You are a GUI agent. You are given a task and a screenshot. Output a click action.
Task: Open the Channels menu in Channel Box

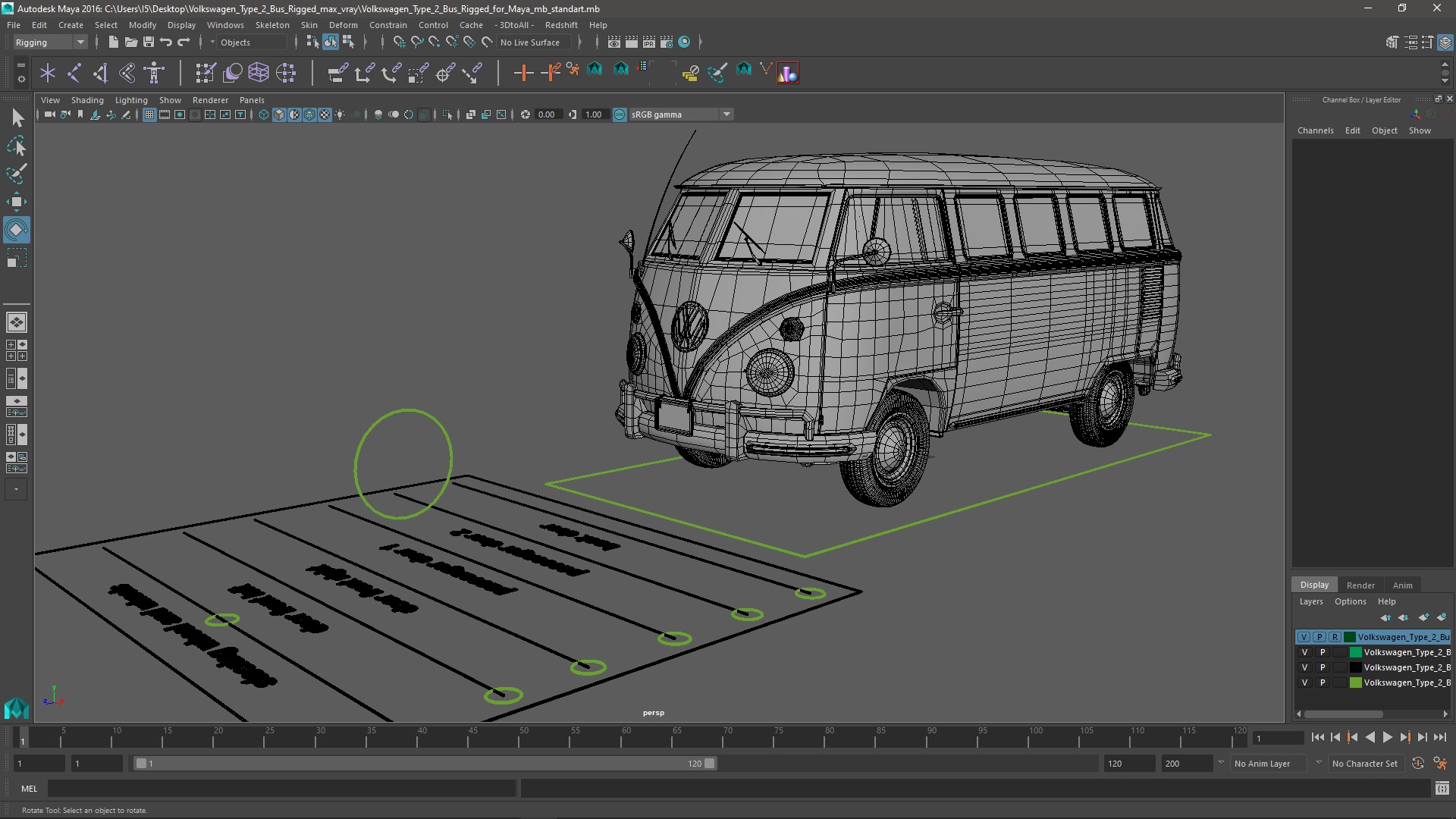[x=1315, y=130]
